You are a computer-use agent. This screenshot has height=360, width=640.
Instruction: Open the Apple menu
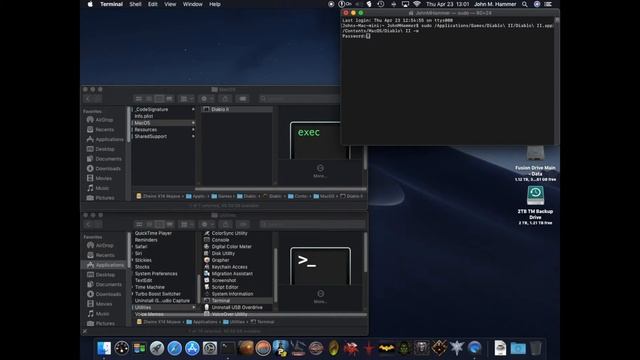click(90, 4)
